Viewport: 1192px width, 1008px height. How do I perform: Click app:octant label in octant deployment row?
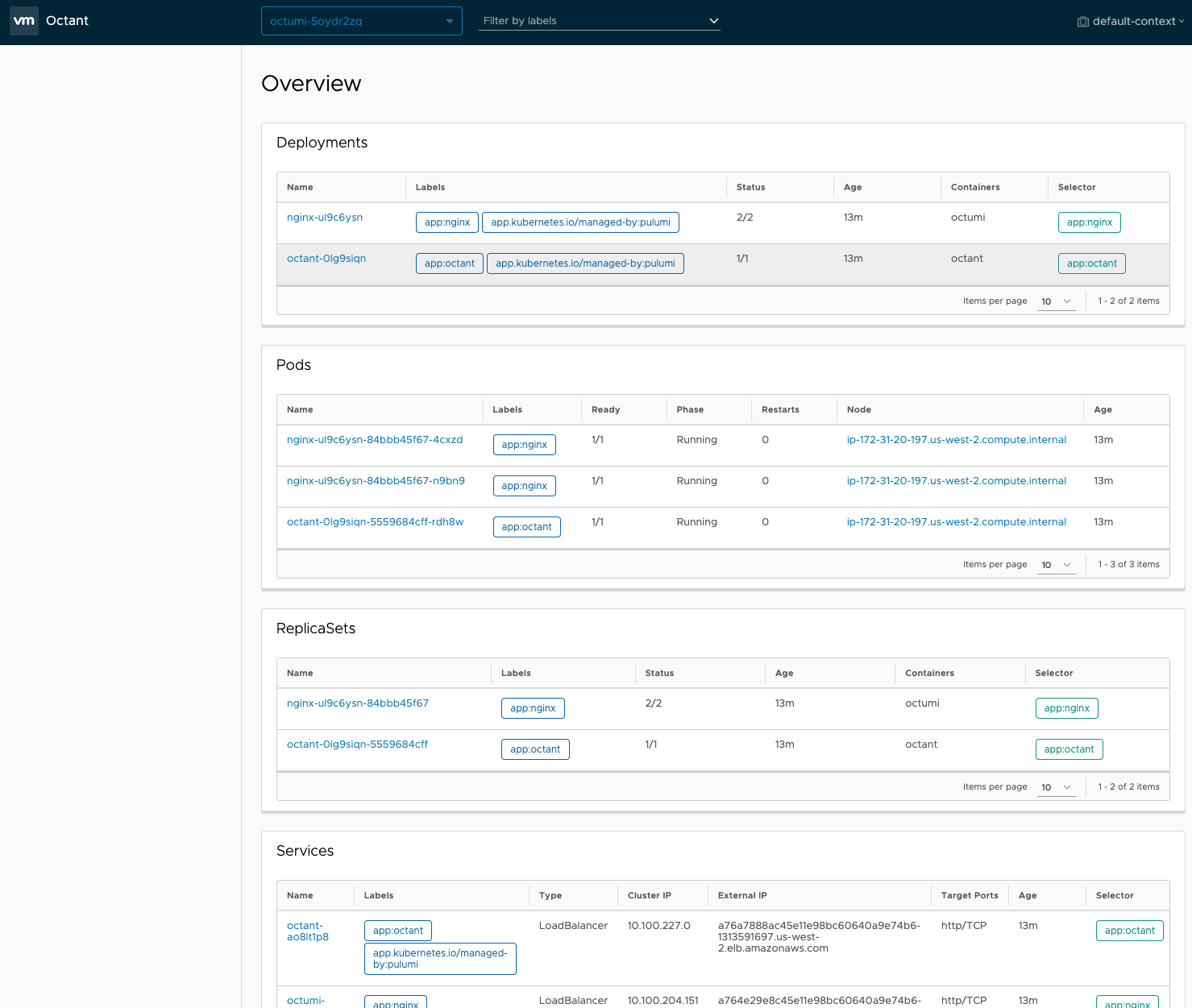450,263
